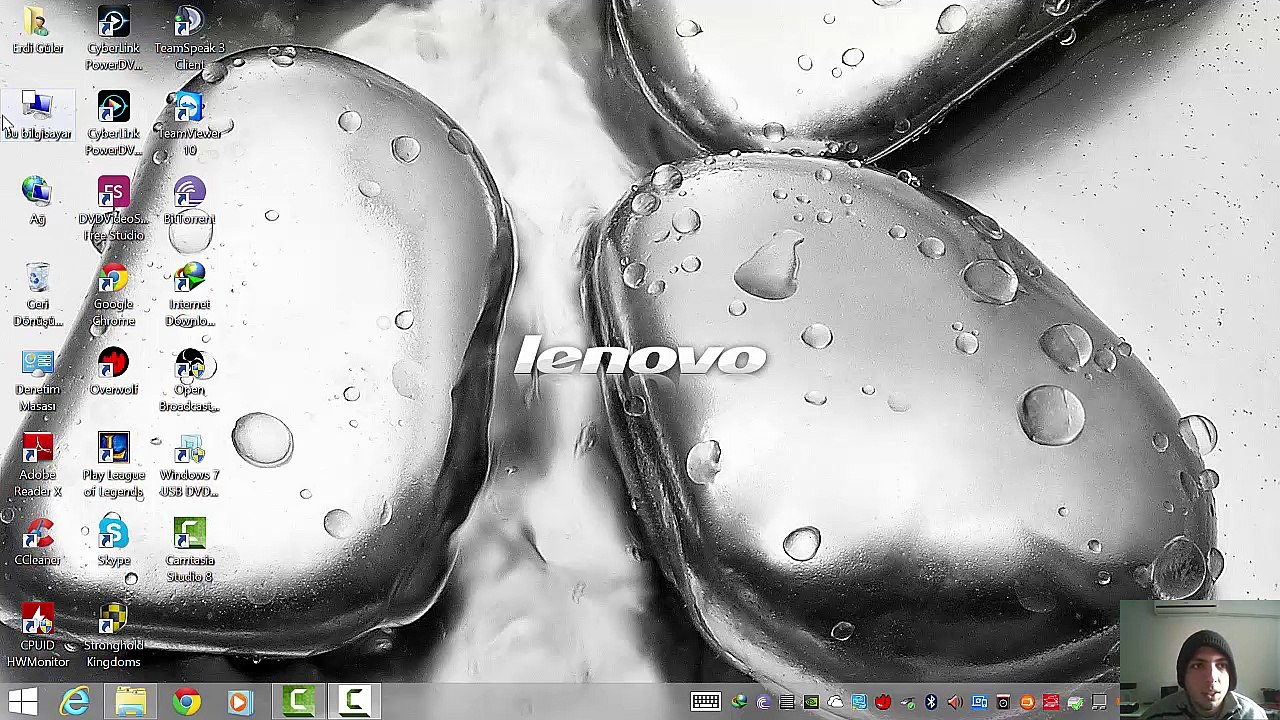This screenshot has width=1280, height=720.
Task: Click the Windows 7 USB DVD tool icon
Action: (x=189, y=465)
